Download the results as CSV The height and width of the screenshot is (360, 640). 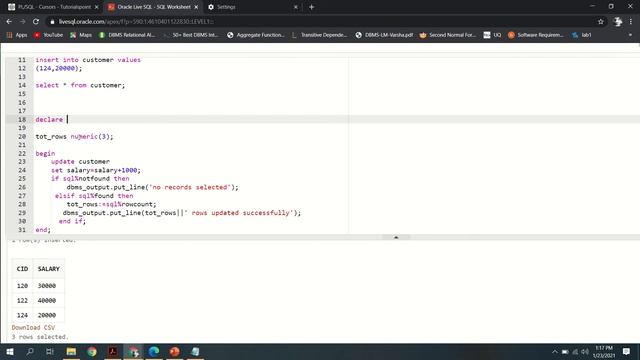[33, 328]
